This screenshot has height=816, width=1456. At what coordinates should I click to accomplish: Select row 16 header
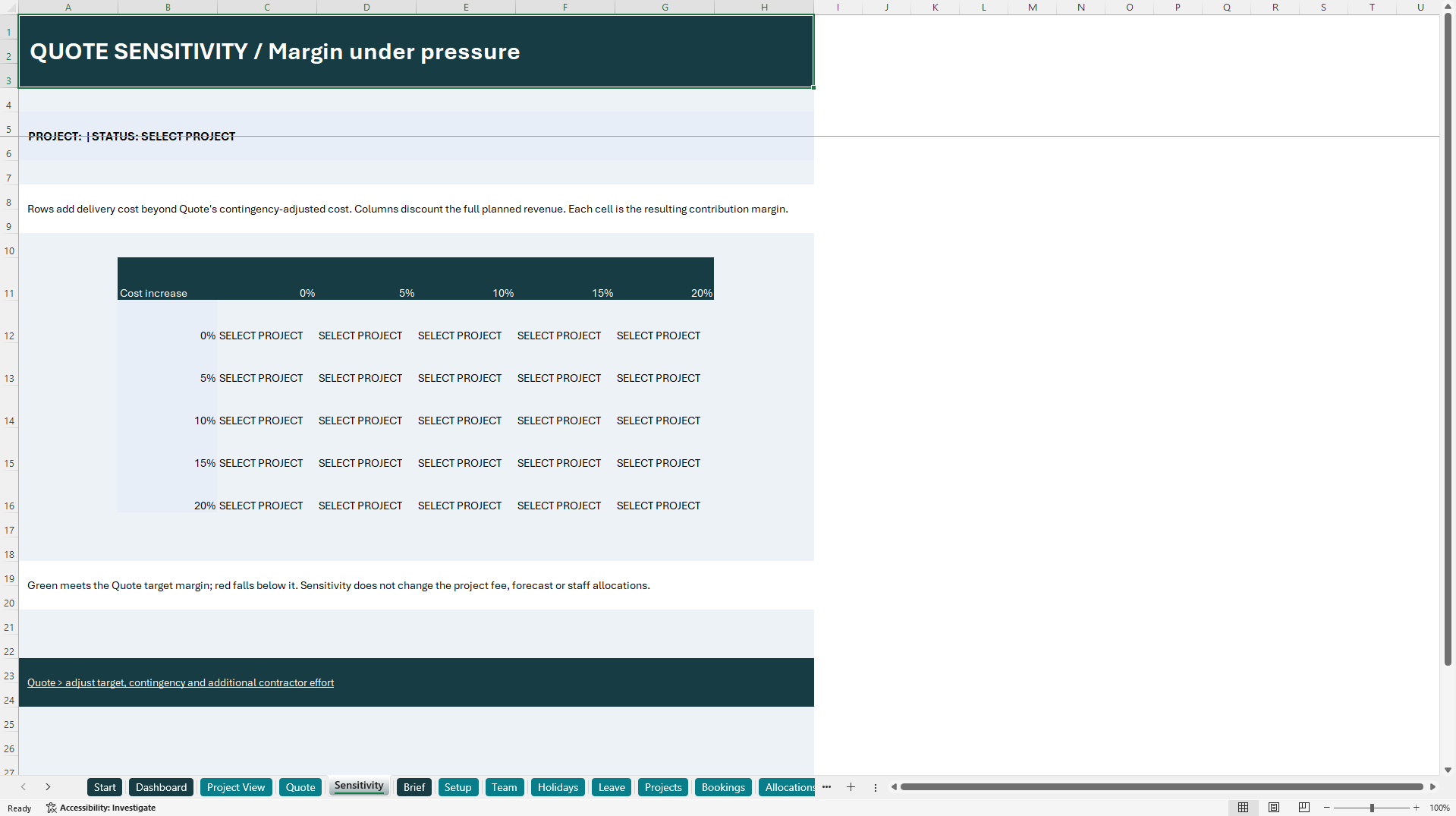pyautogui.click(x=9, y=491)
